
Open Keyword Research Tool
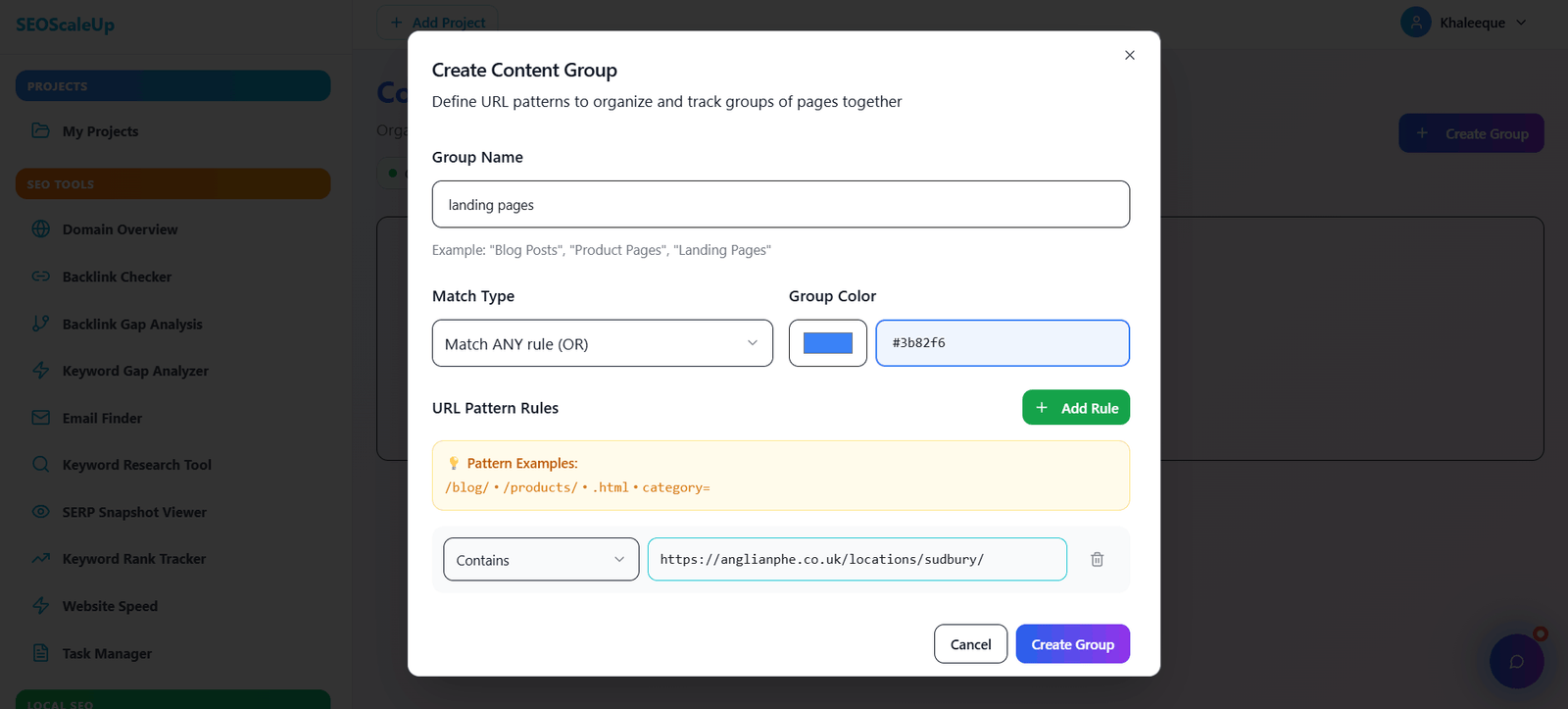137,465
